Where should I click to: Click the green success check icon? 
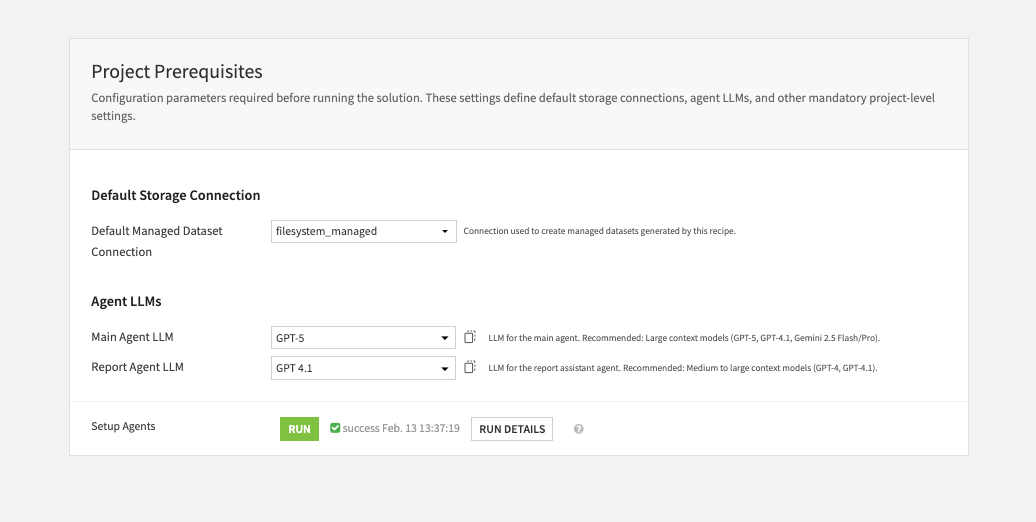point(335,428)
